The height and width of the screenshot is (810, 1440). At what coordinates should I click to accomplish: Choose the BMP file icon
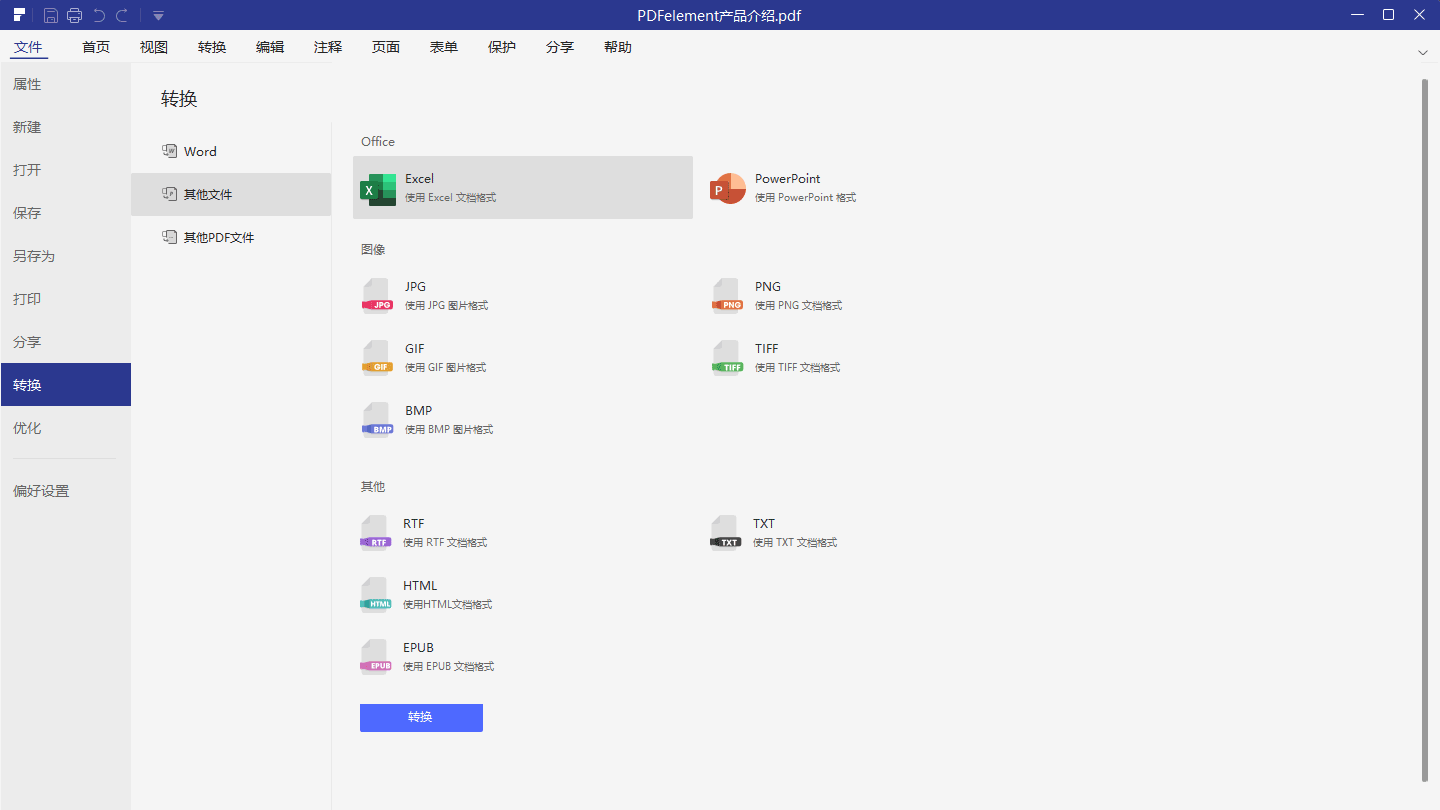(377, 420)
